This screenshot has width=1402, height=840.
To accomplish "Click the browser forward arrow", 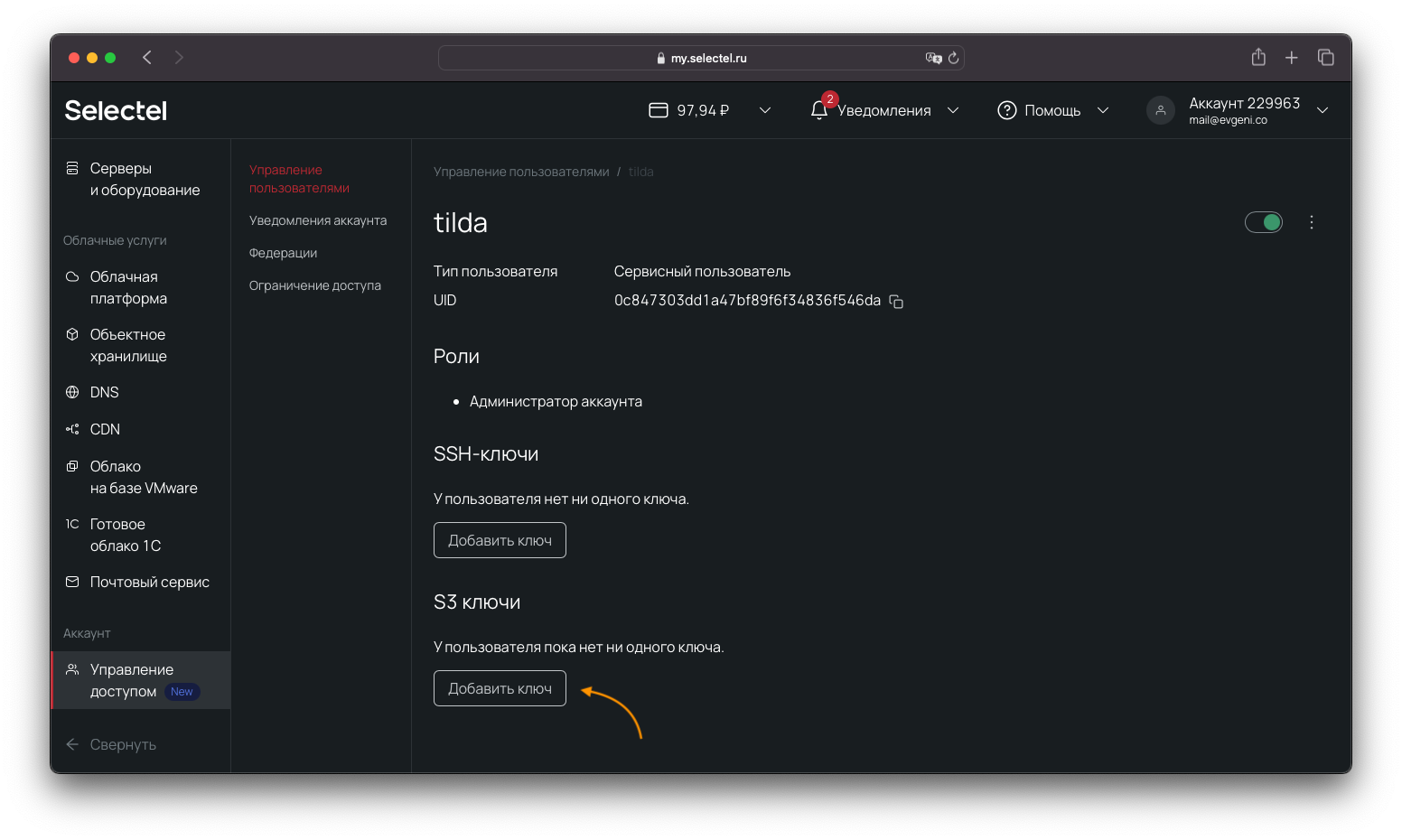I will 179,58.
